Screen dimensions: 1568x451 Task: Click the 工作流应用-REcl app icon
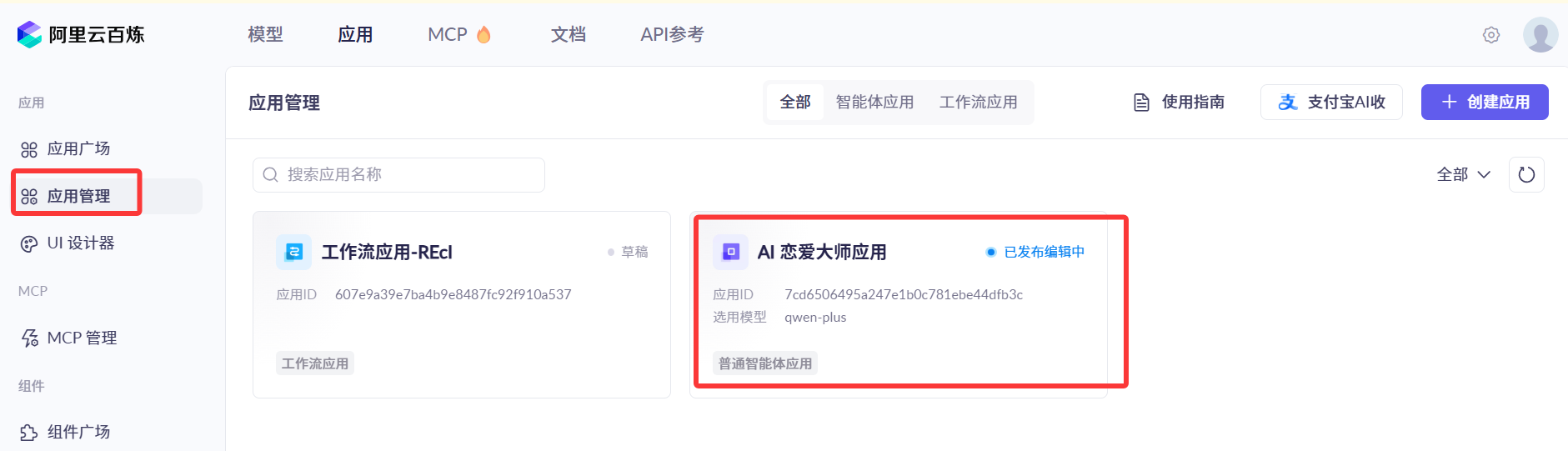tap(293, 252)
